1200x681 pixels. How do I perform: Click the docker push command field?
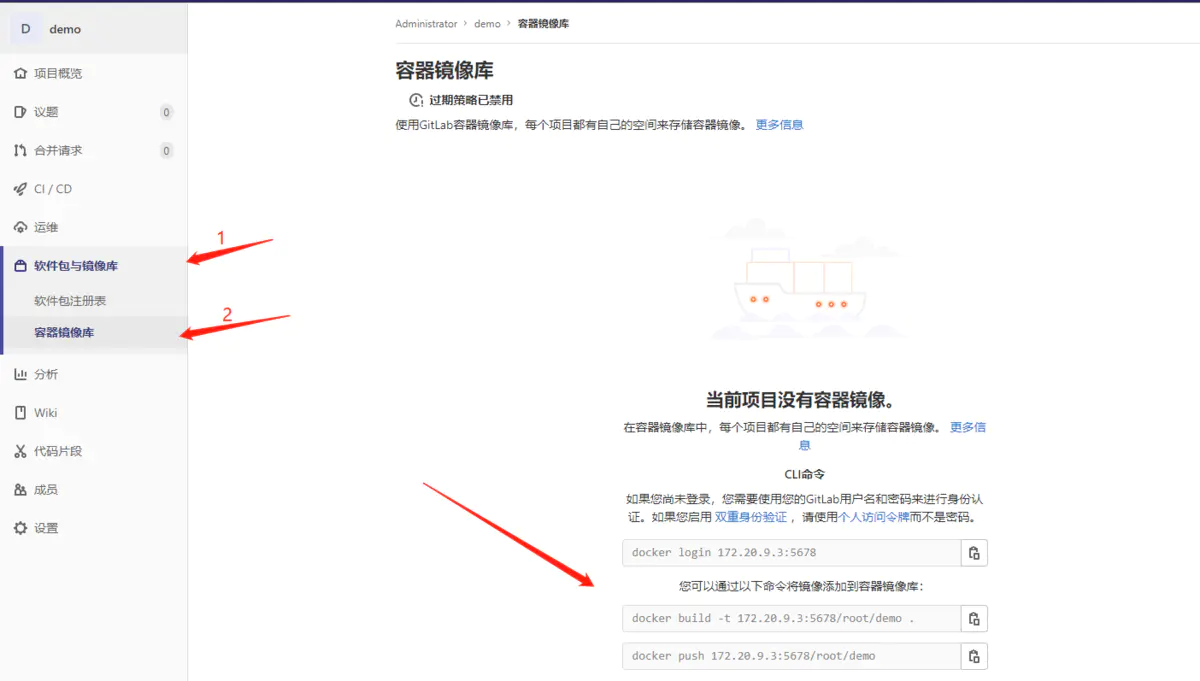click(x=791, y=656)
